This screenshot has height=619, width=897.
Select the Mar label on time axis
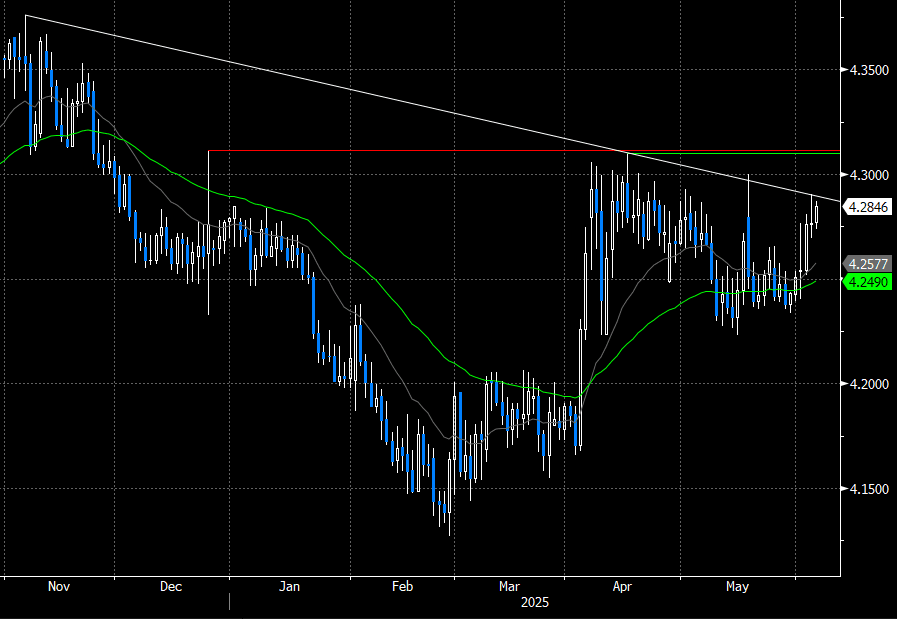(x=509, y=587)
